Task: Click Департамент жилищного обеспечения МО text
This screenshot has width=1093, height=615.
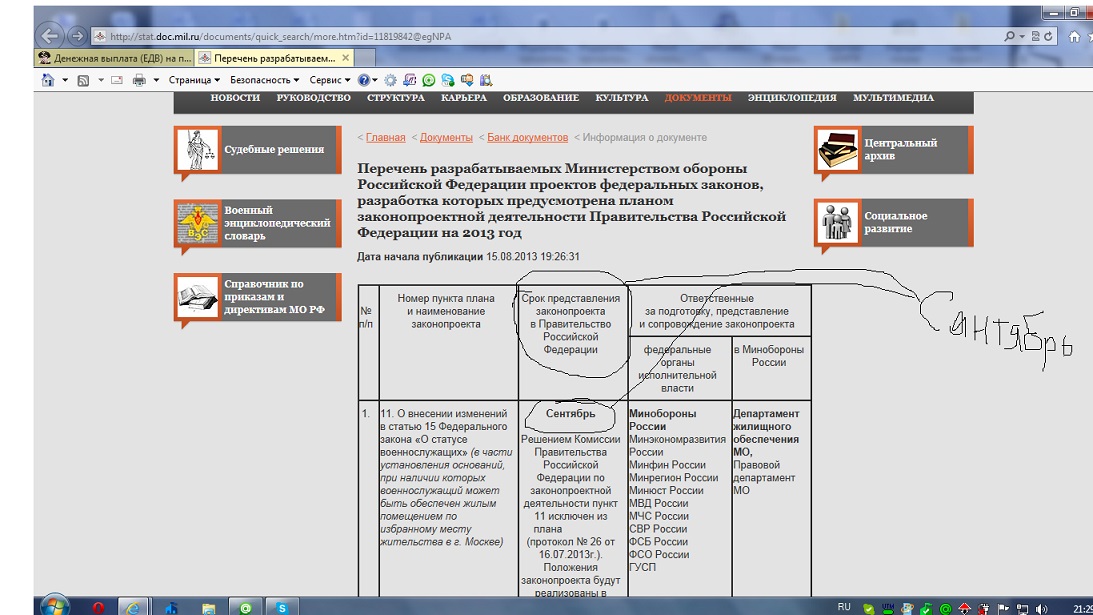Action: (x=766, y=433)
